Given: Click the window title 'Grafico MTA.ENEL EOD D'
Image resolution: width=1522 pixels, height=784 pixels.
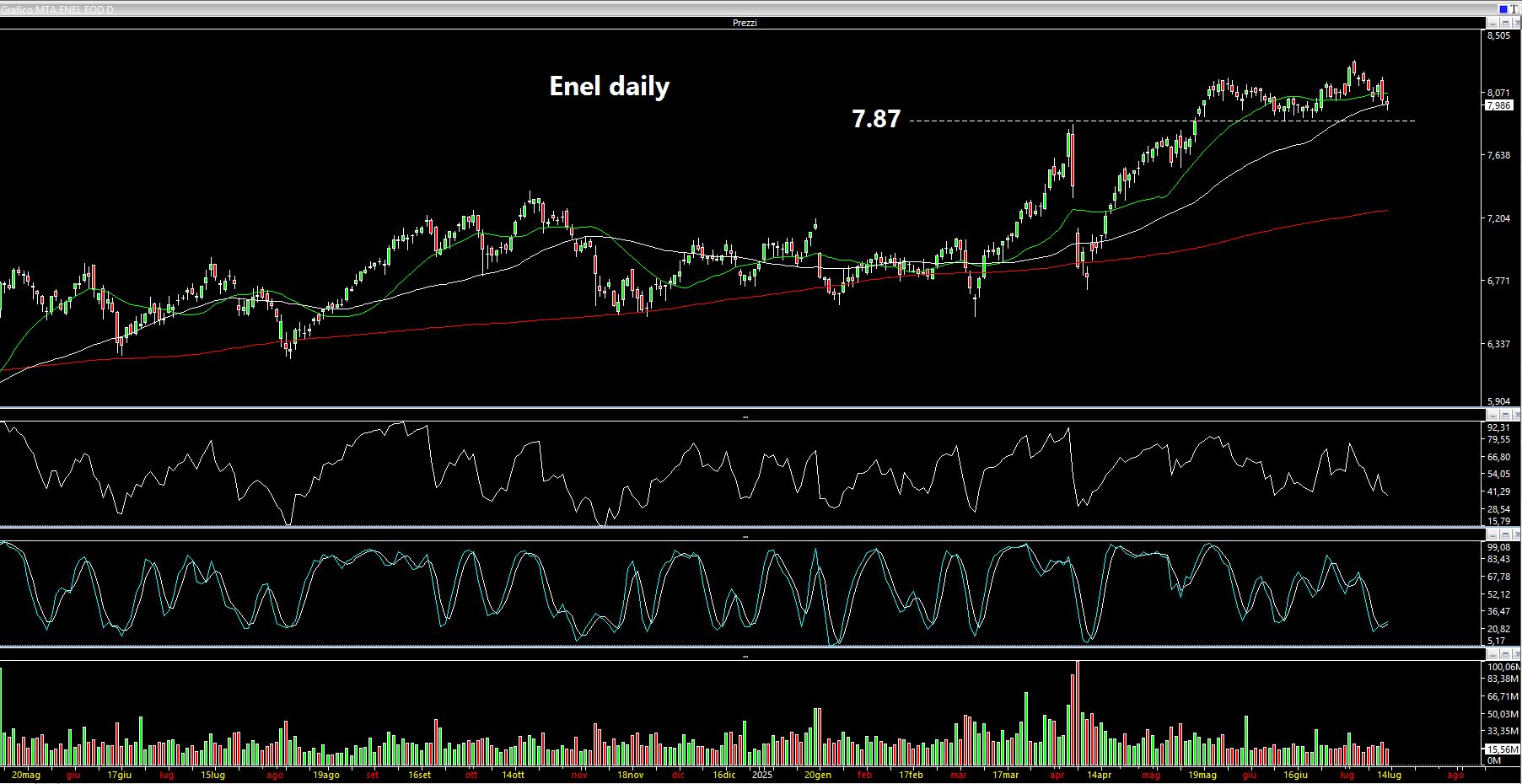Looking at the screenshot, I should click(x=57, y=9).
